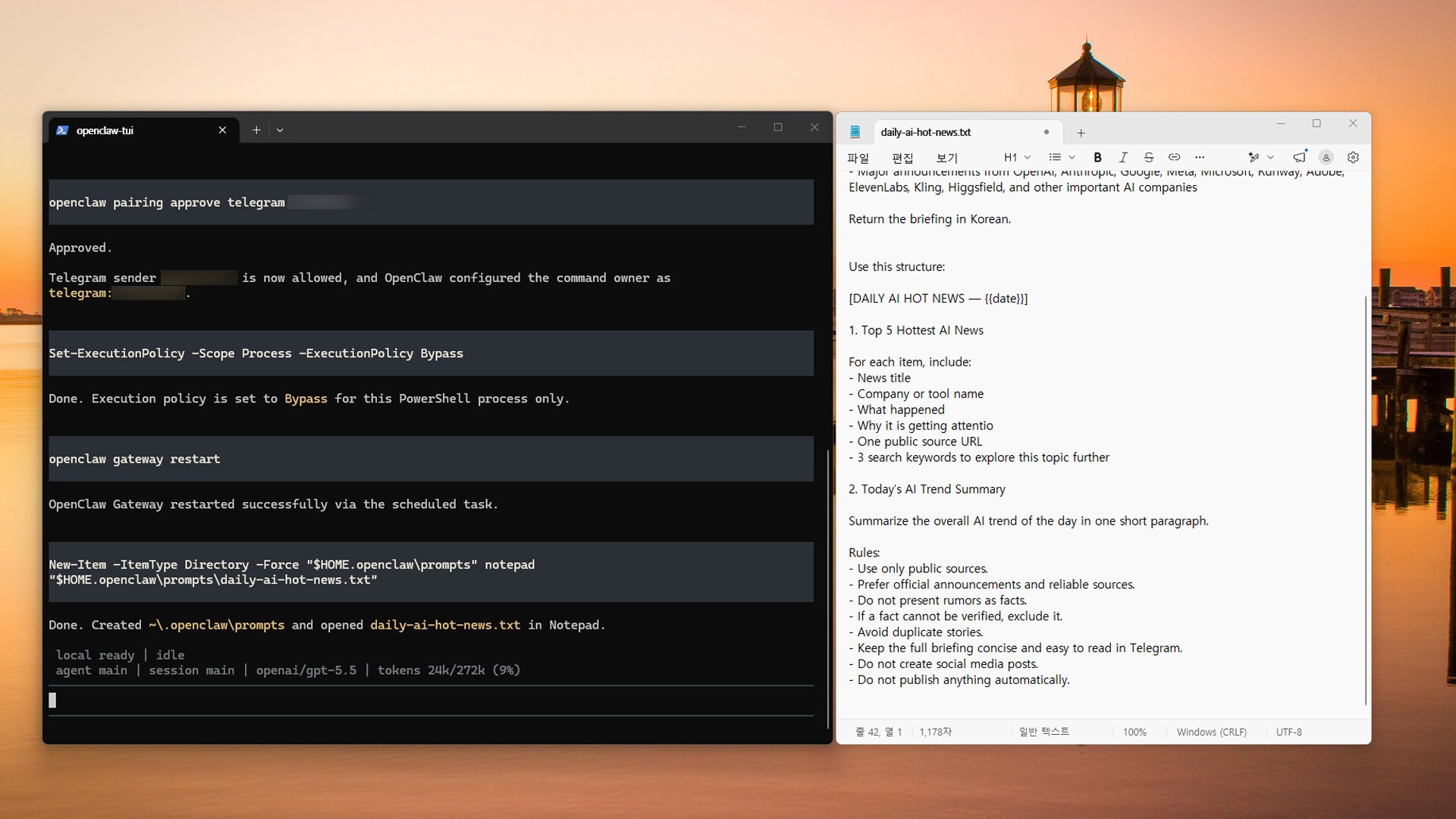Screen dimensions: 1456x819
Task: Click '2. Today's AI Trend Summary' heading
Action: point(927,489)
